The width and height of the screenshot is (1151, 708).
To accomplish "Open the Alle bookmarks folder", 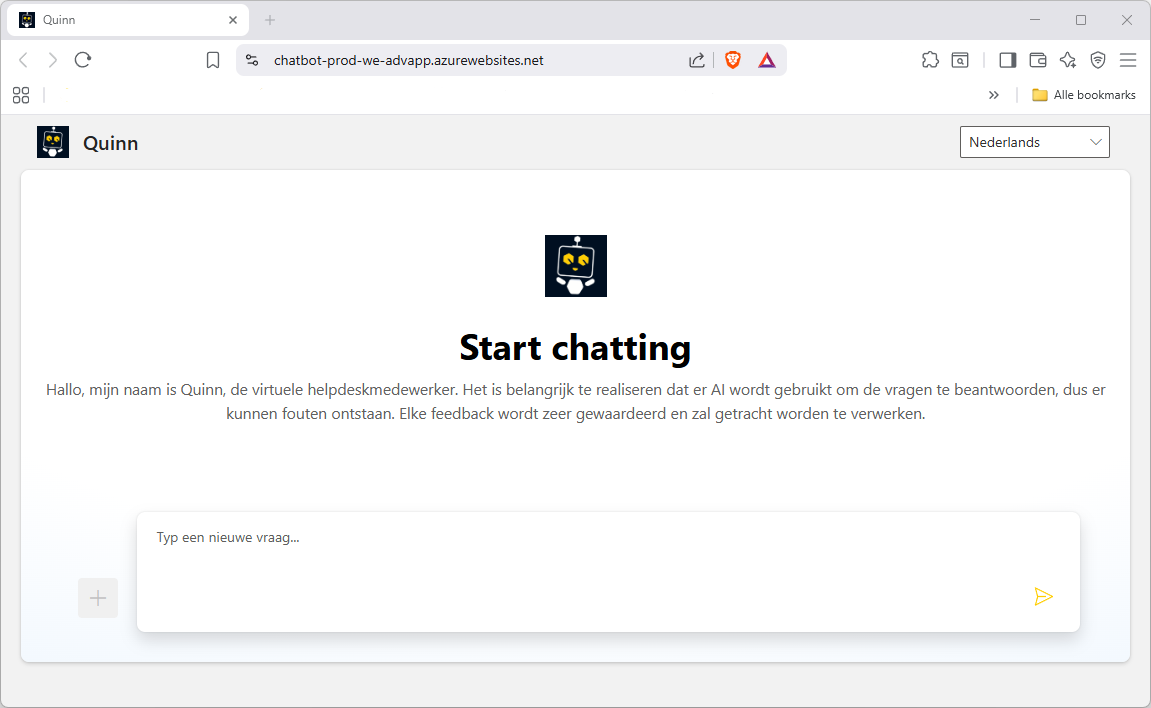I will 1084,95.
